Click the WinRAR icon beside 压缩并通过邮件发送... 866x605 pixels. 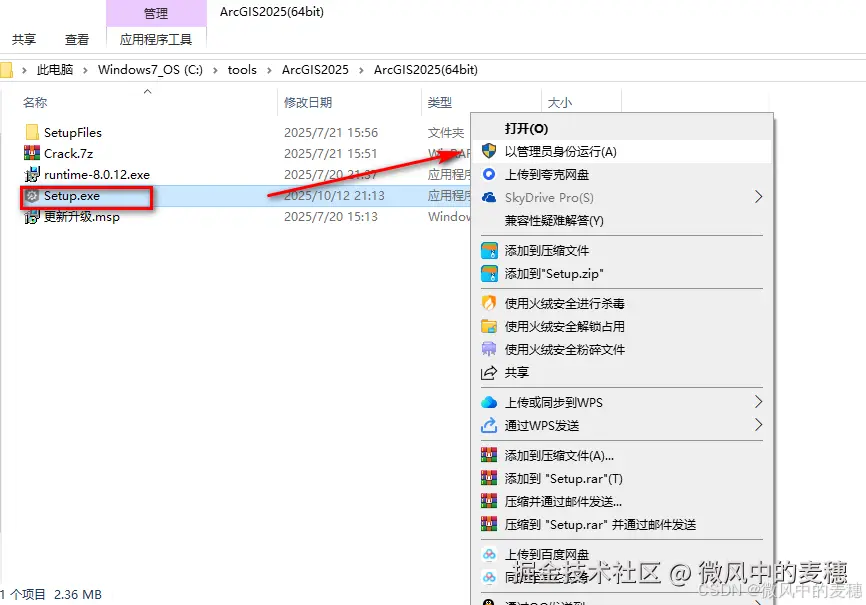489,501
